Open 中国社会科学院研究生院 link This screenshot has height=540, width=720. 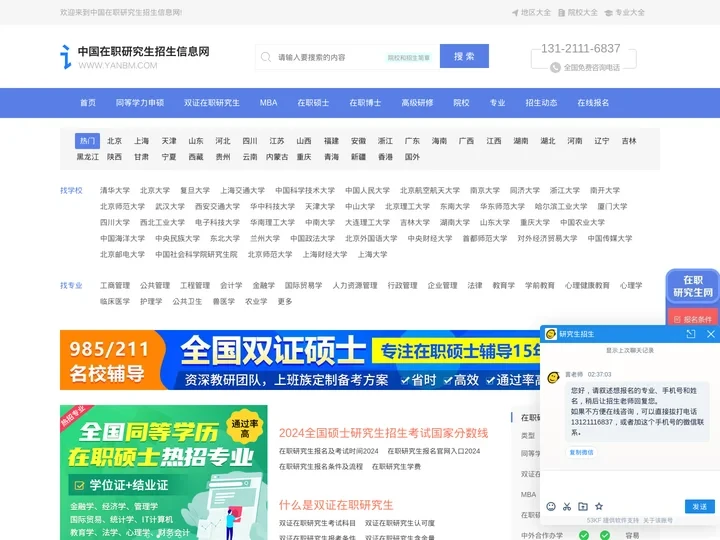coord(196,254)
